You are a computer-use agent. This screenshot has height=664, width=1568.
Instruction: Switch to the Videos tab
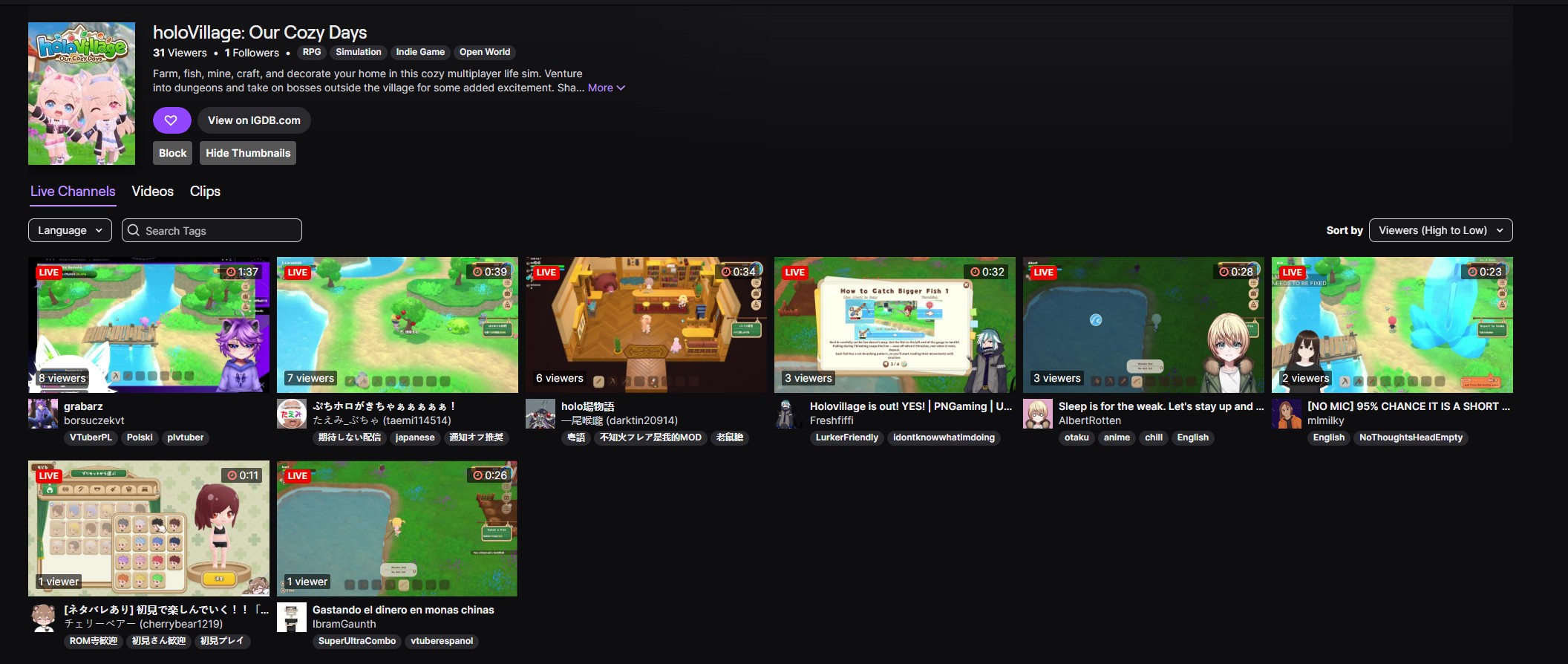click(153, 192)
